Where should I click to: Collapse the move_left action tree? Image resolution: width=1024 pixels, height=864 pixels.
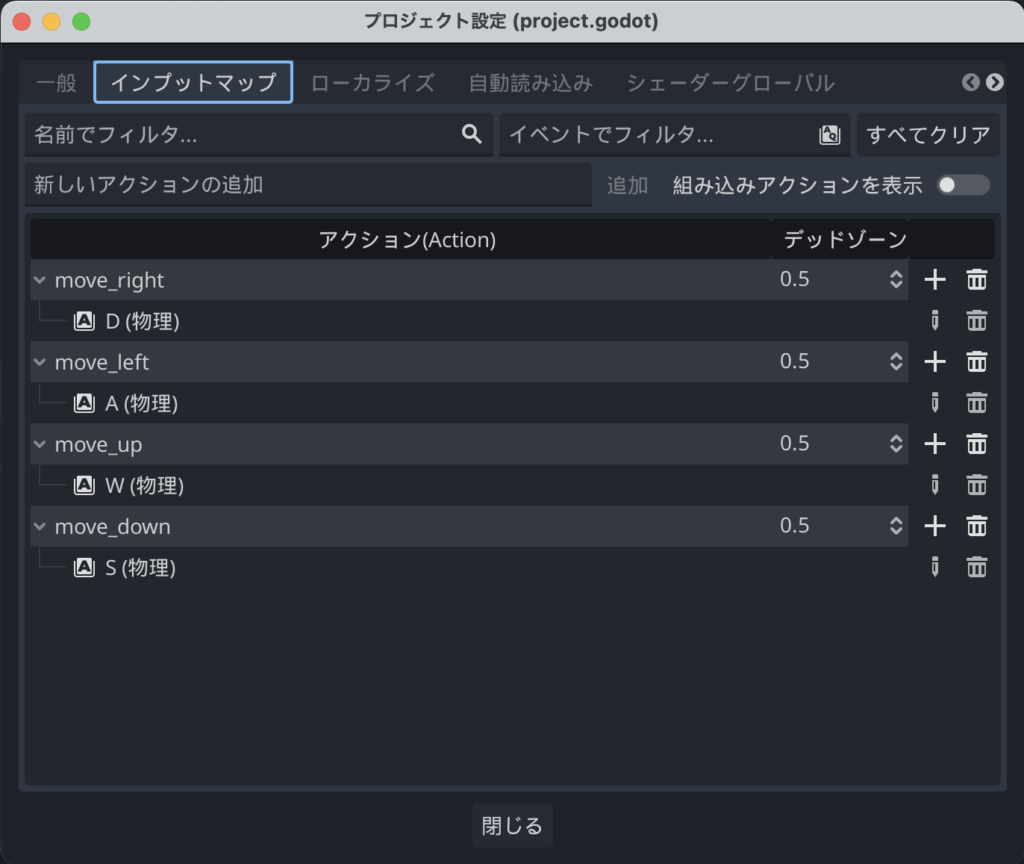(x=40, y=363)
